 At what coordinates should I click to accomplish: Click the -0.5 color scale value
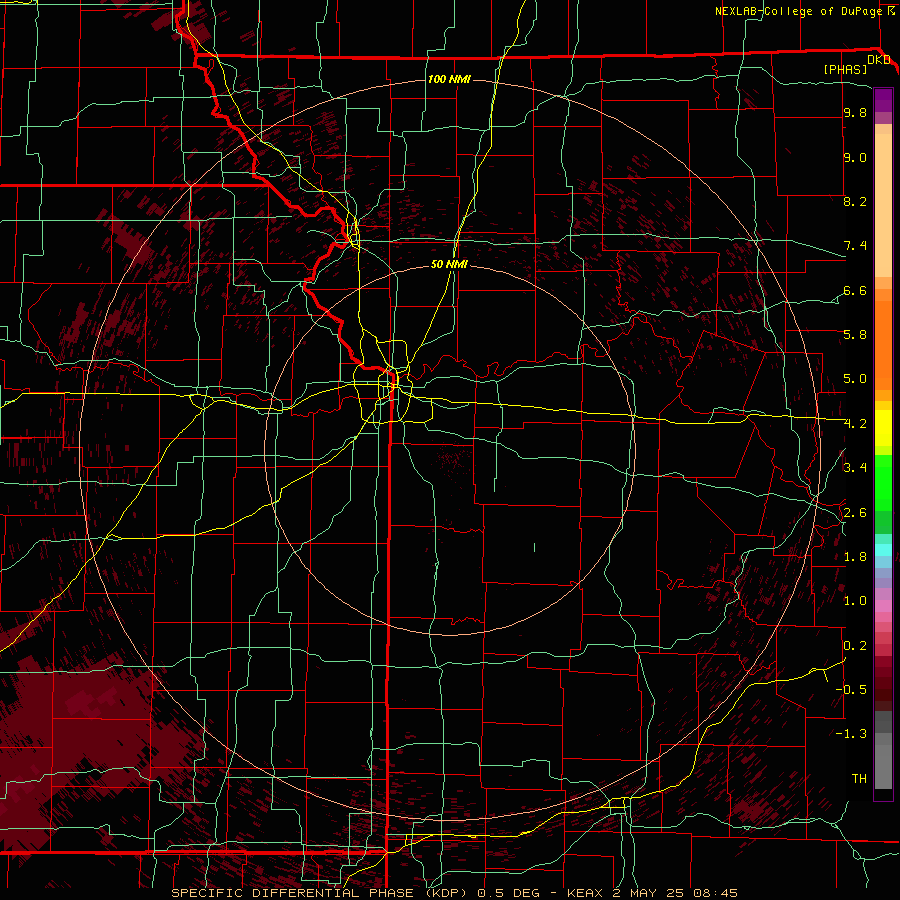pyautogui.click(x=852, y=690)
